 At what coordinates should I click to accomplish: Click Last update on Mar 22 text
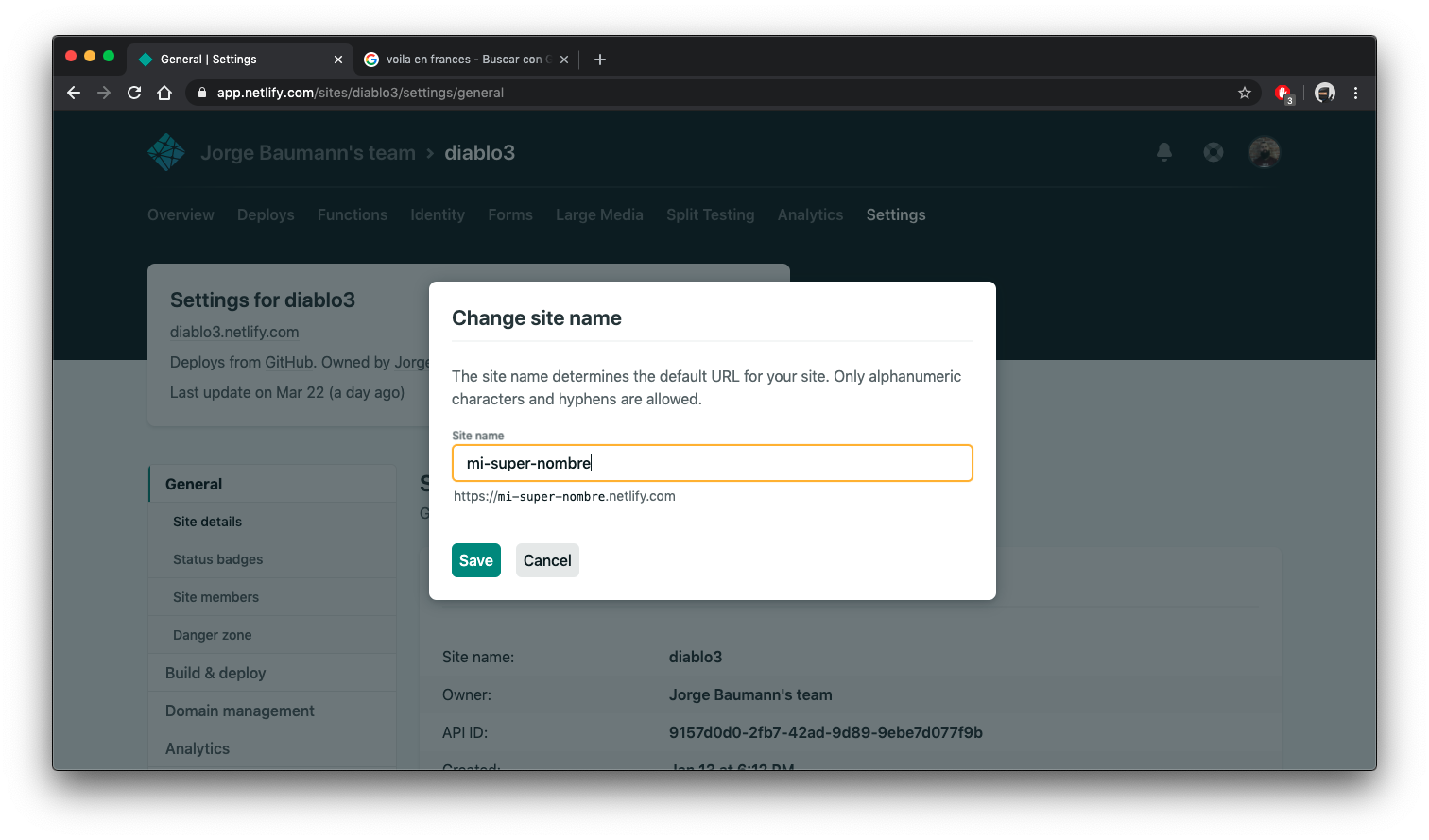tap(287, 392)
